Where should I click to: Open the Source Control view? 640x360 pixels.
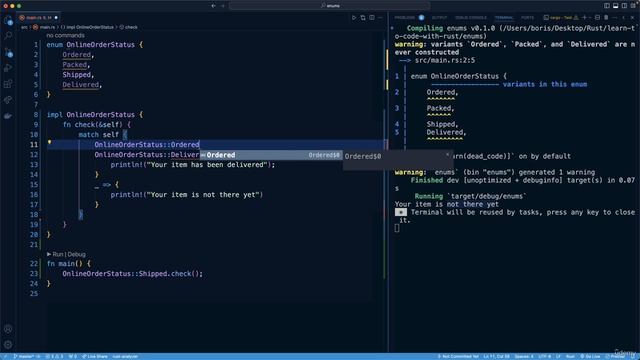click(8, 52)
